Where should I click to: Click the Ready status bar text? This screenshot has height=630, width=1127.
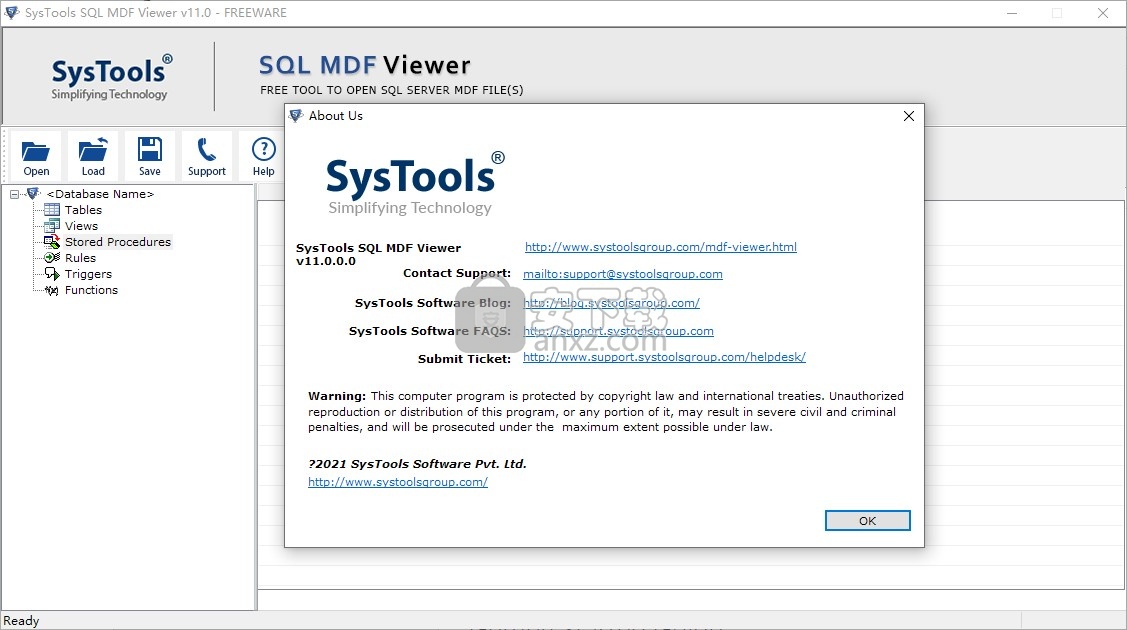[21, 621]
